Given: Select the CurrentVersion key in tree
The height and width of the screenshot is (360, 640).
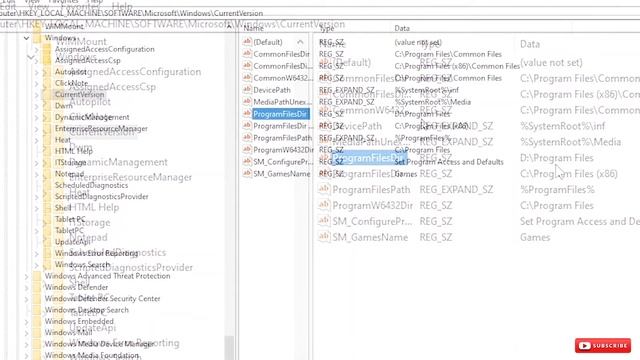Looking at the screenshot, I should point(80,94).
